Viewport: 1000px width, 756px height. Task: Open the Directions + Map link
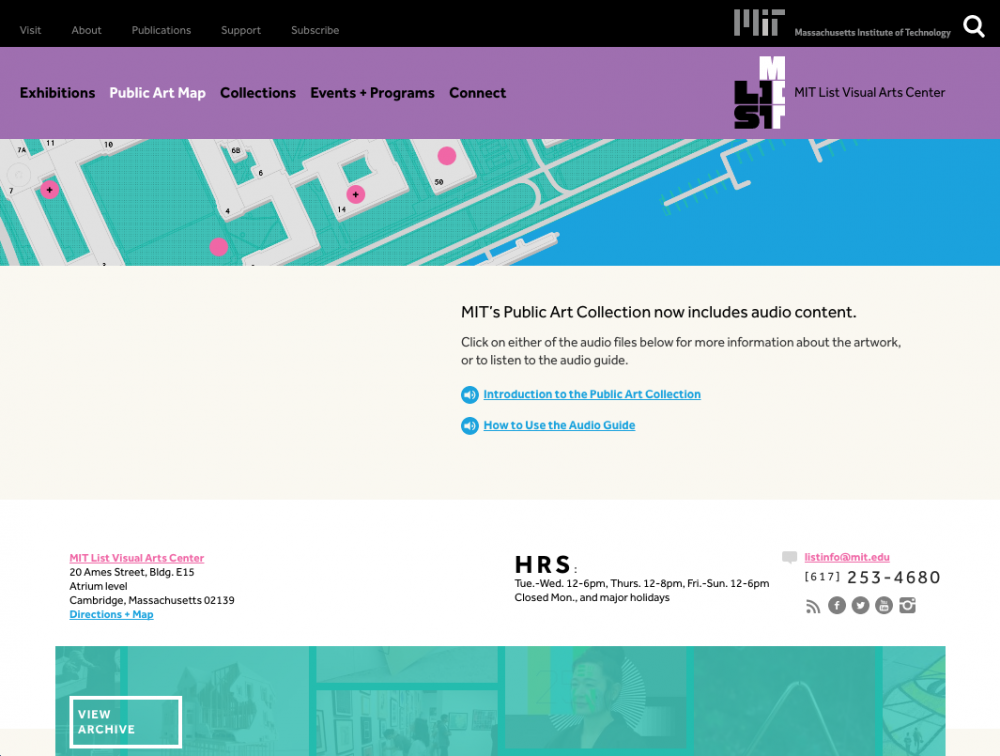pos(111,615)
